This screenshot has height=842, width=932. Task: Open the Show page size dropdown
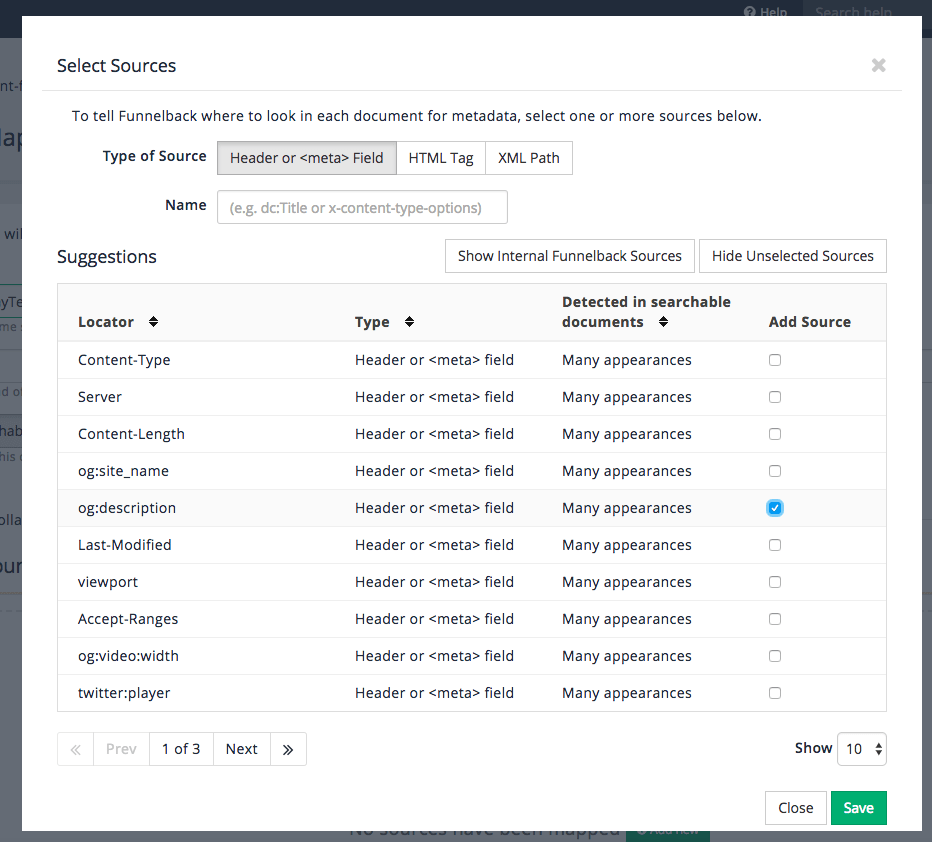[x=861, y=748]
